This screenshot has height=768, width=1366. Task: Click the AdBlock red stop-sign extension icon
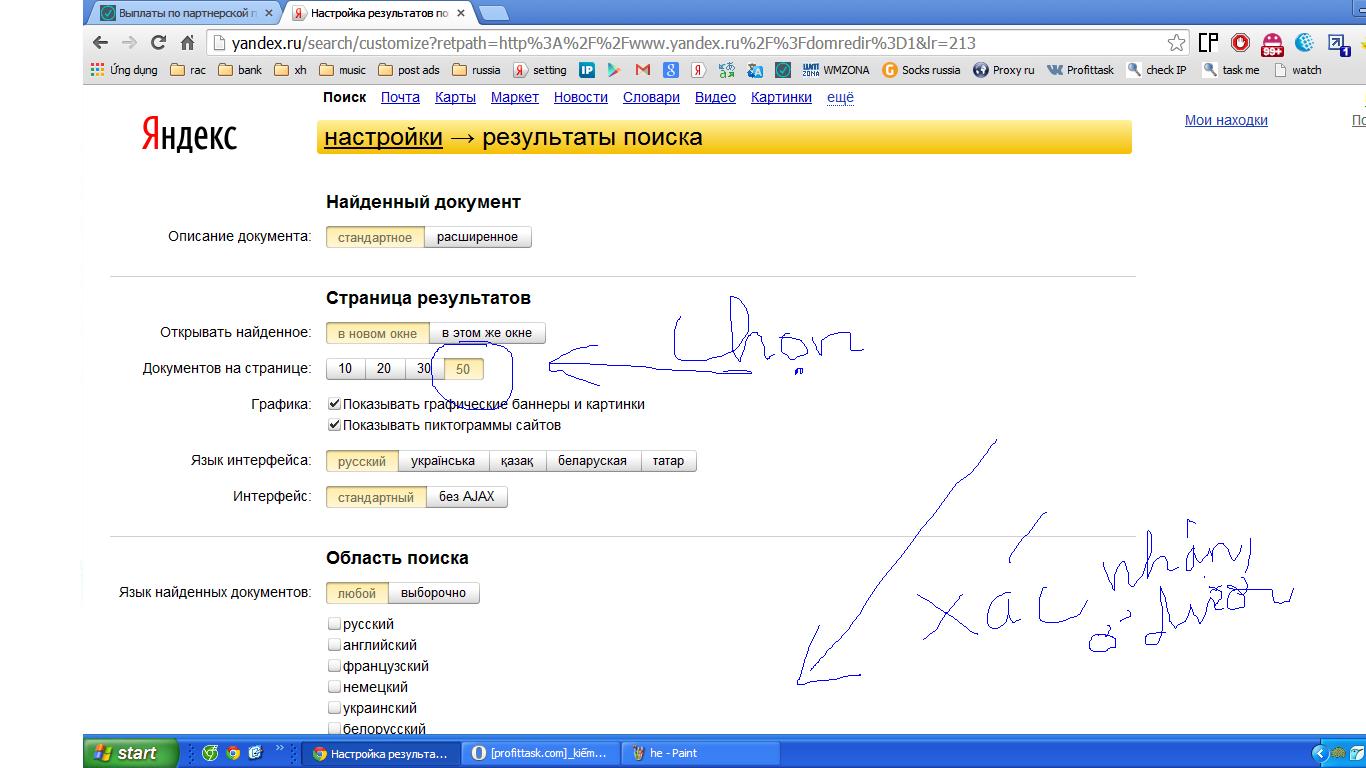pos(1240,43)
